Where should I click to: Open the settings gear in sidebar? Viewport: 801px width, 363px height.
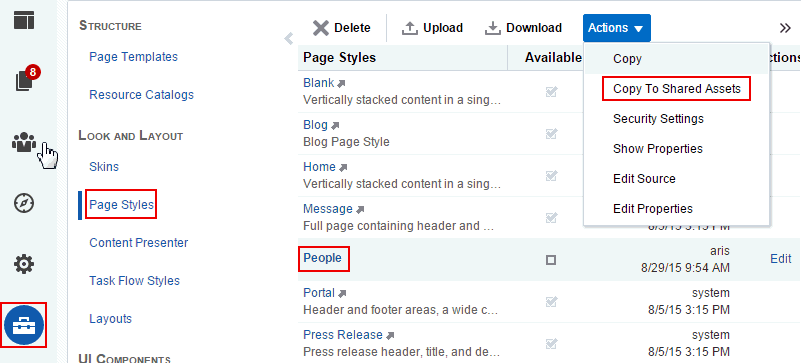click(x=23, y=264)
